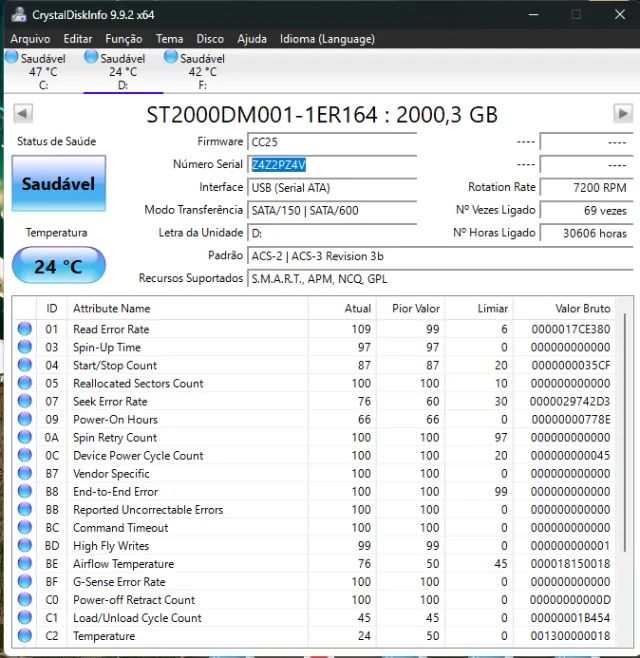Open the Idioma (Language) menu
Image resolution: width=640 pixels, height=658 pixels.
(x=327, y=39)
